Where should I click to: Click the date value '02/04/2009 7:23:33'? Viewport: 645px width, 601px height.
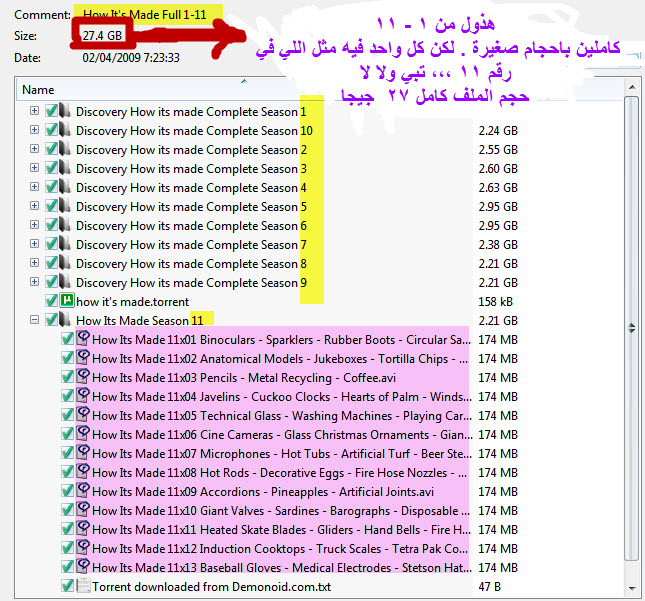pyautogui.click(x=131, y=58)
